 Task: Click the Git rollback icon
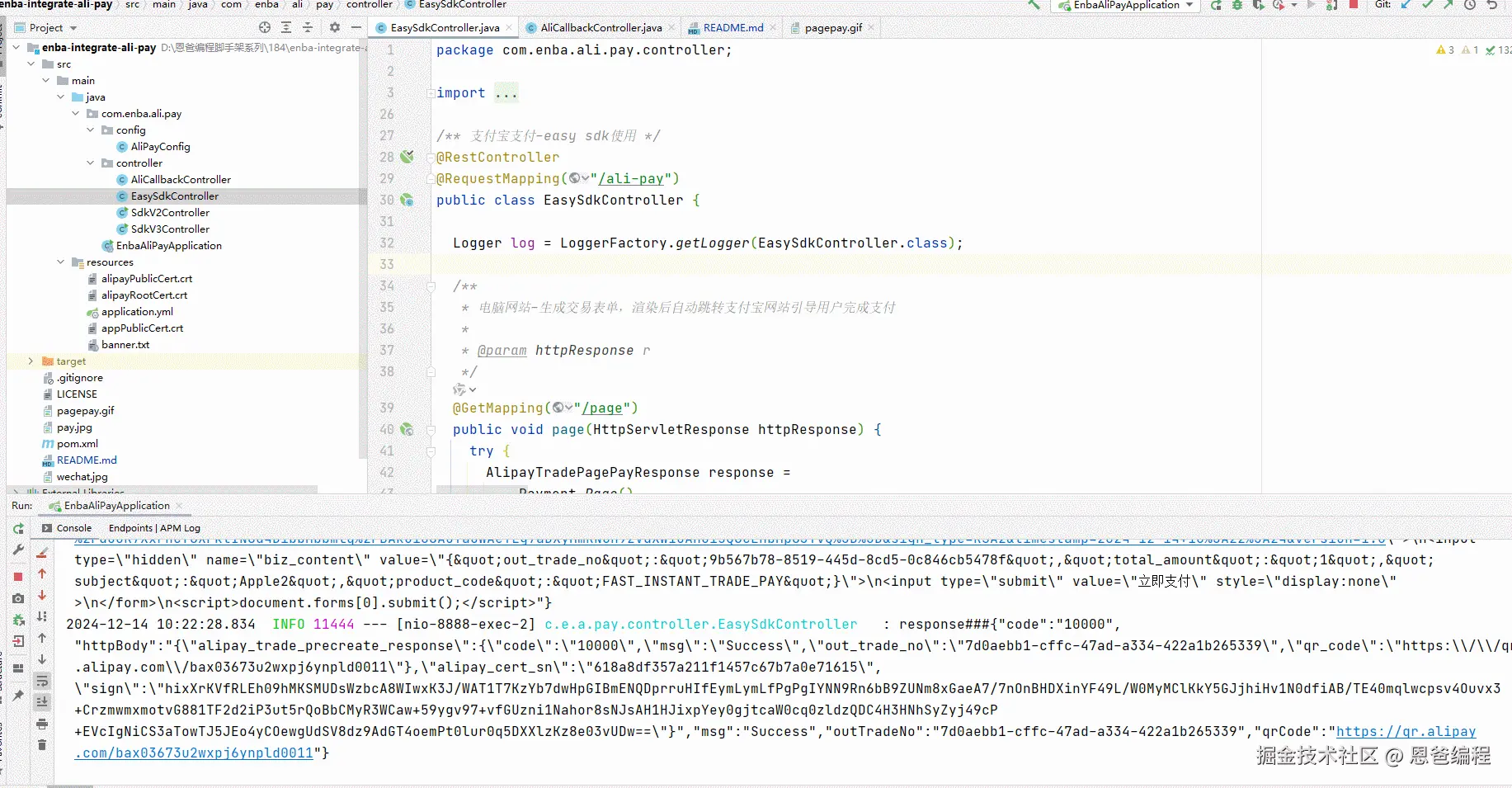click(x=1491, y=5)
